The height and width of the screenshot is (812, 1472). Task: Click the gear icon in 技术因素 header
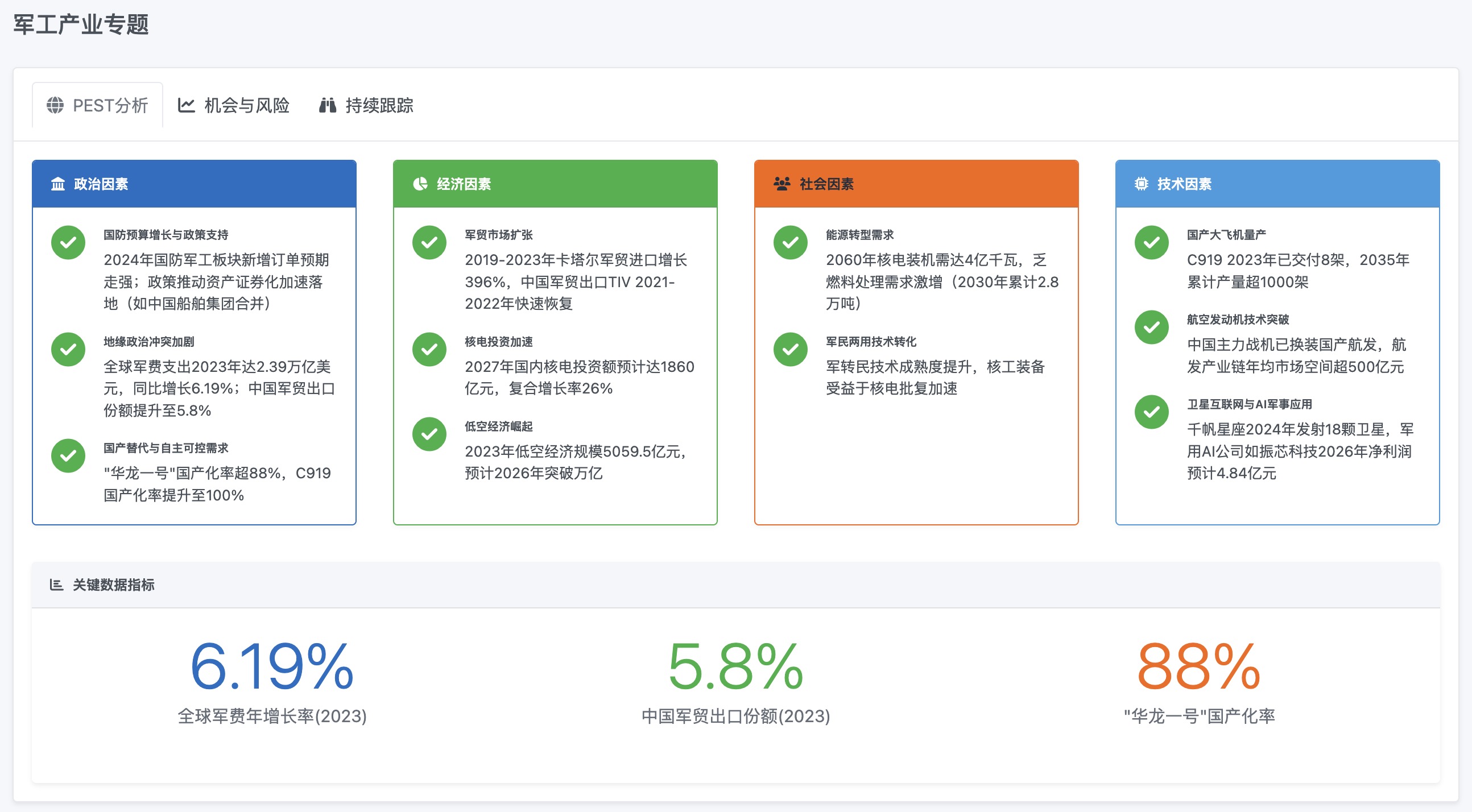tap(1140, 184)
